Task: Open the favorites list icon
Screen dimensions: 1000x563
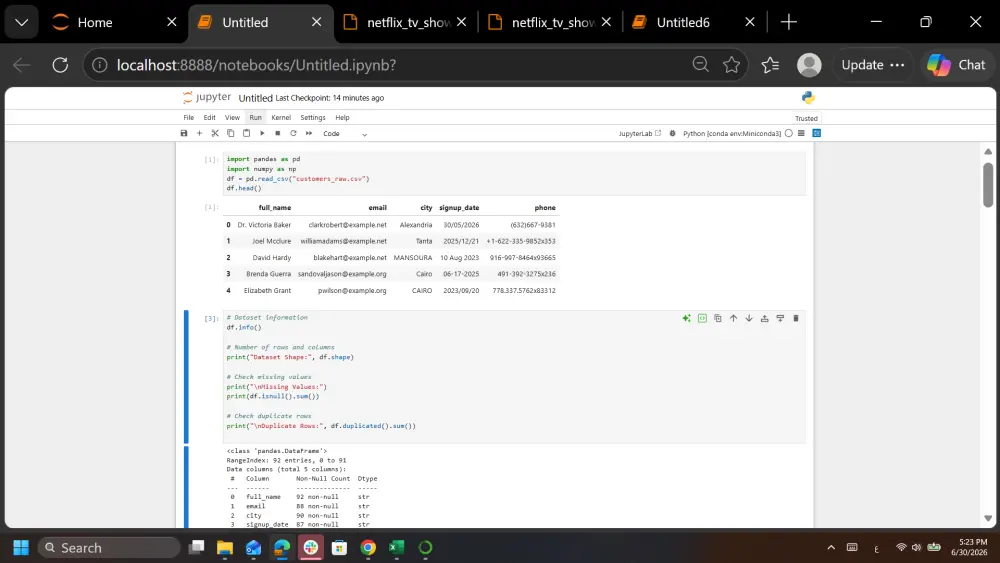Action: 770,65
